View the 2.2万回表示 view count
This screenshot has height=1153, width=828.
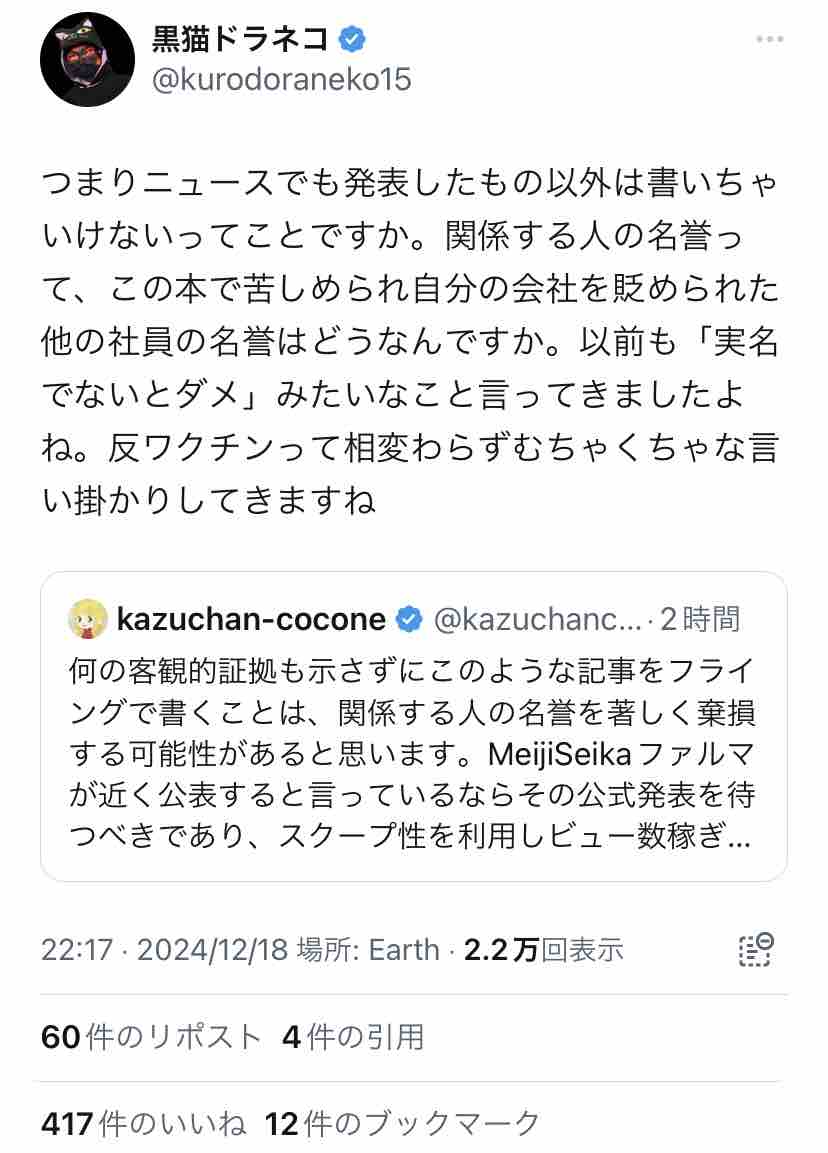click(x=543, y=949)
